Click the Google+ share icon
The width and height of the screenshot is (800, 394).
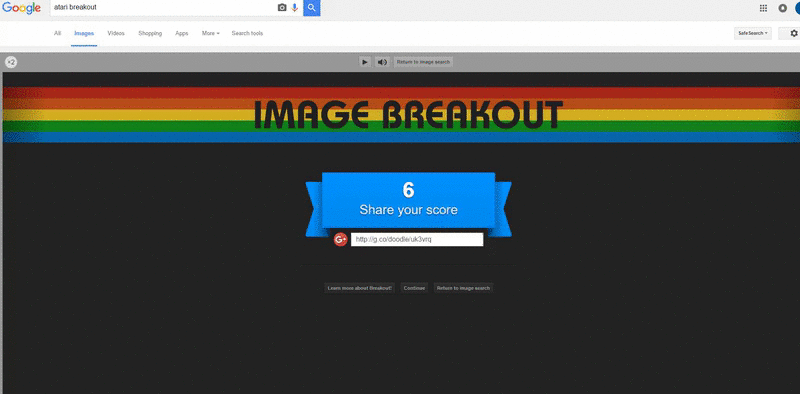coord(340,239)
